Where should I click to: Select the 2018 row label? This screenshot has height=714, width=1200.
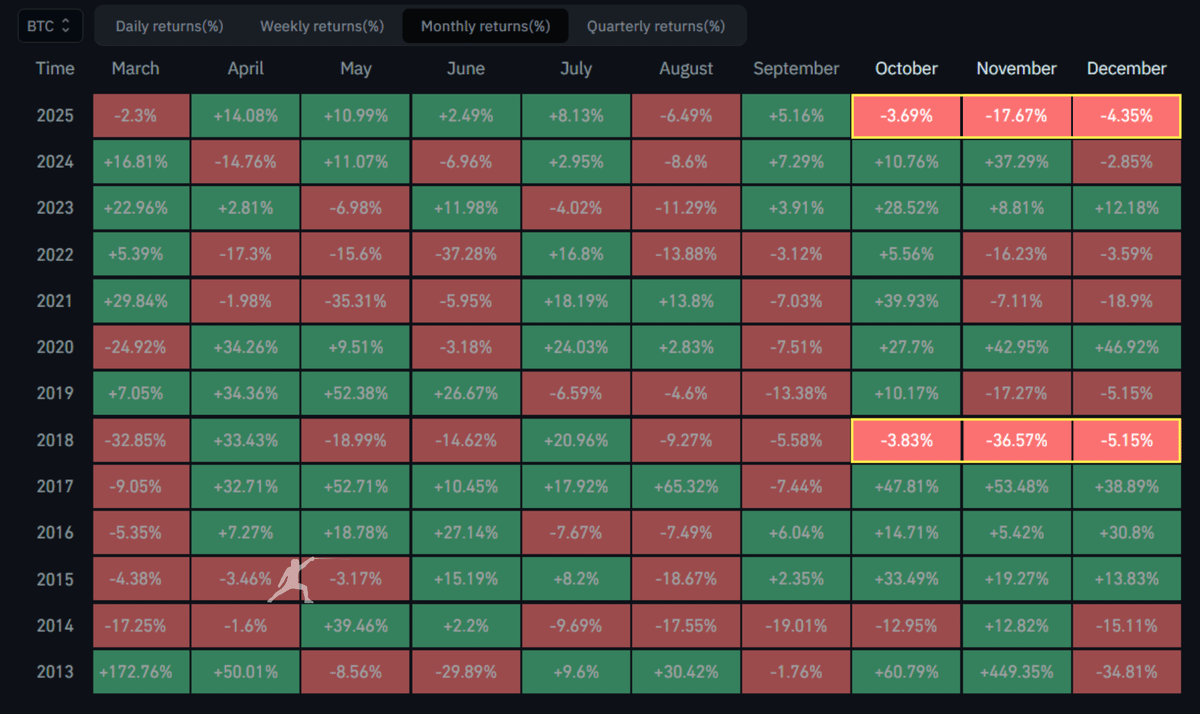point(55,439)
